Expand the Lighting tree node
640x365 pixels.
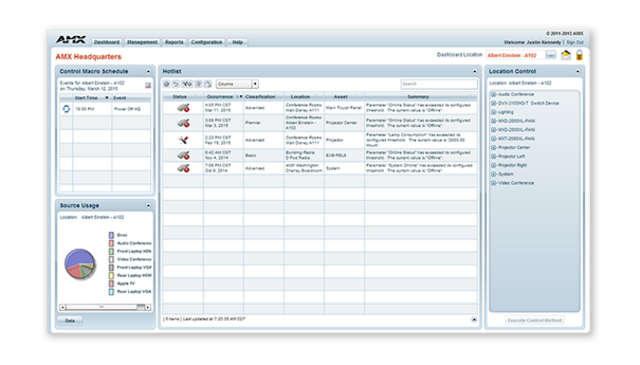(x=493, y=112)
